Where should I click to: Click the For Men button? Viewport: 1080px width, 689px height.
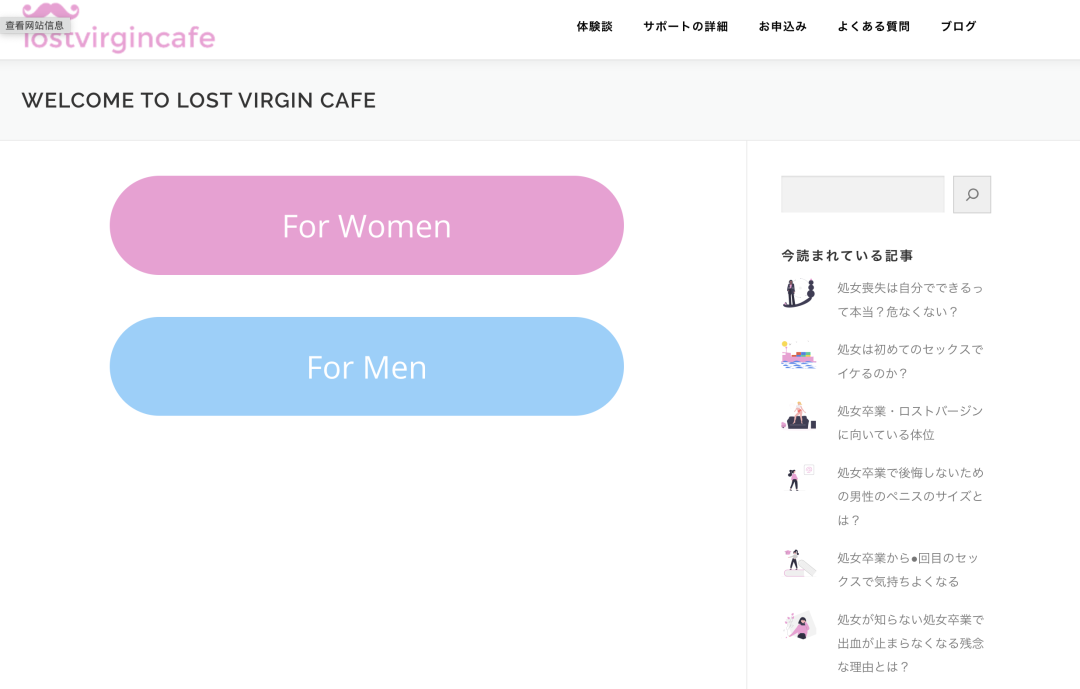click(366, 366)
